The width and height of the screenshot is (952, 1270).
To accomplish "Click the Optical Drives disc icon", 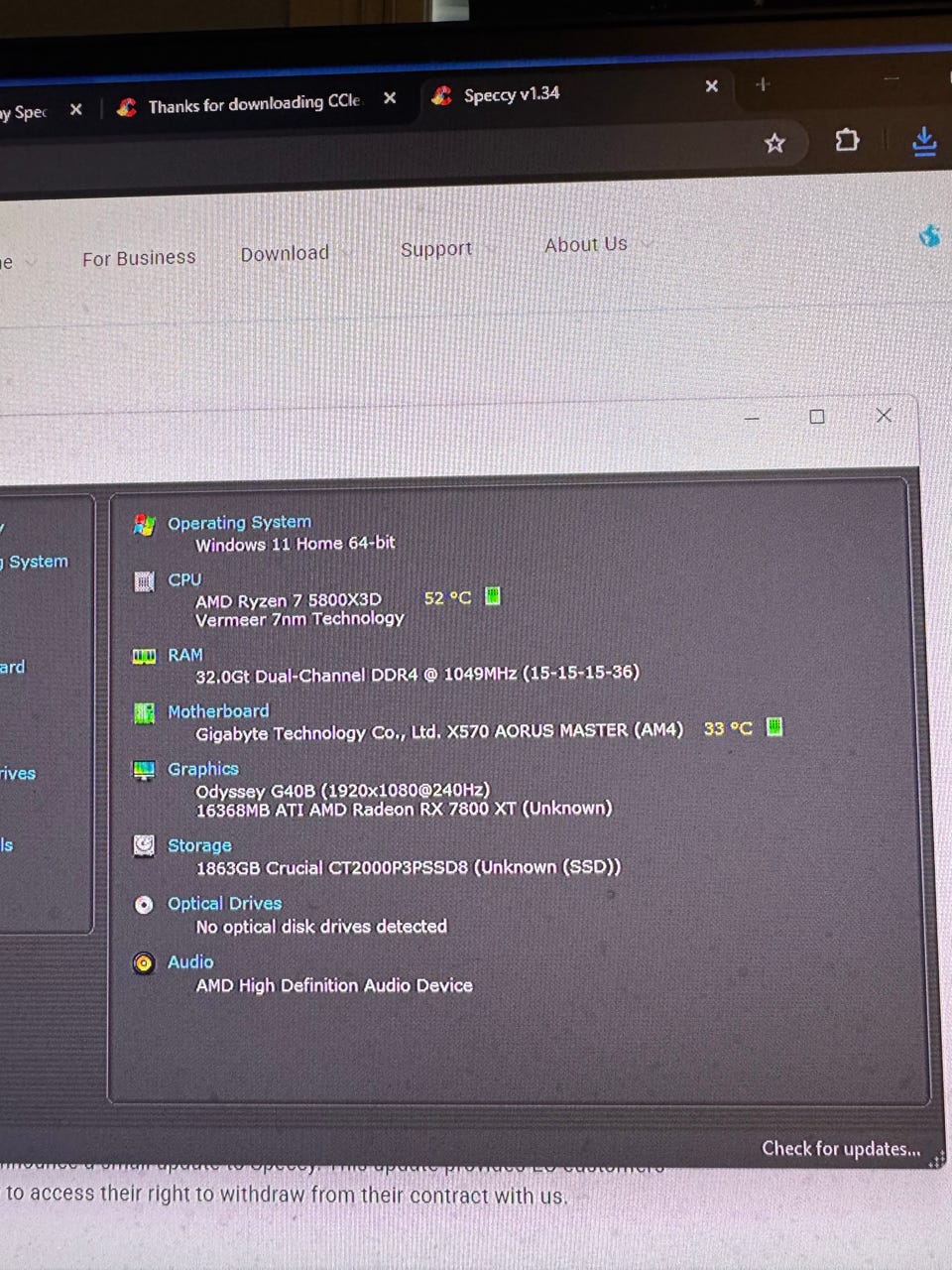I will (144, 904).
